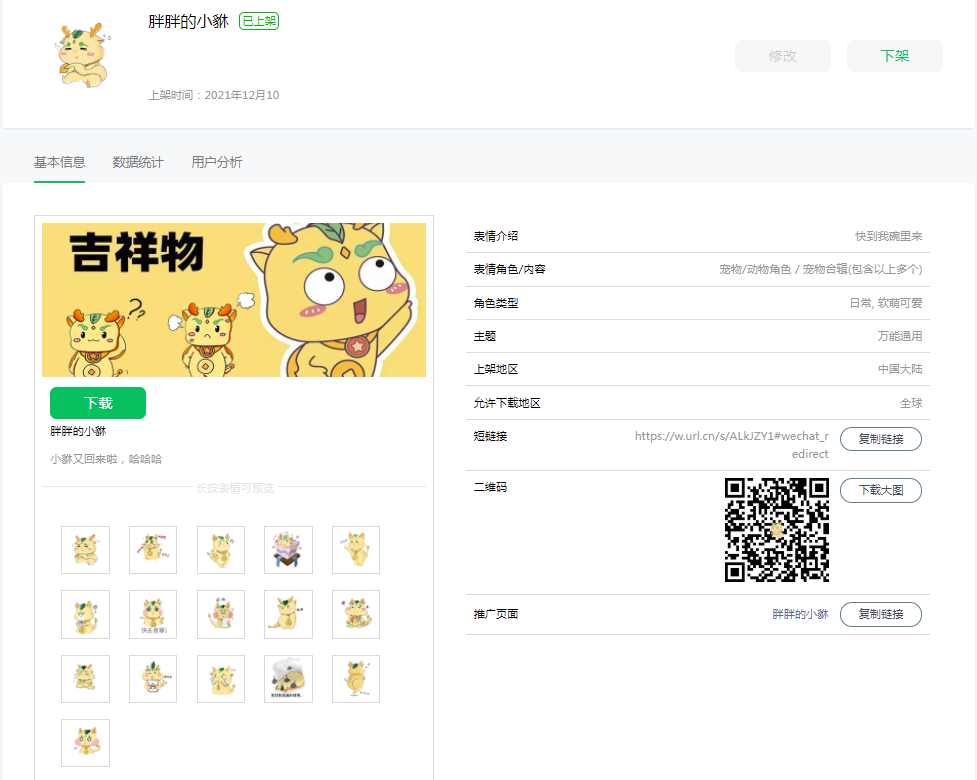Click the green 已上架 status badge

click(x=259, y=21)
